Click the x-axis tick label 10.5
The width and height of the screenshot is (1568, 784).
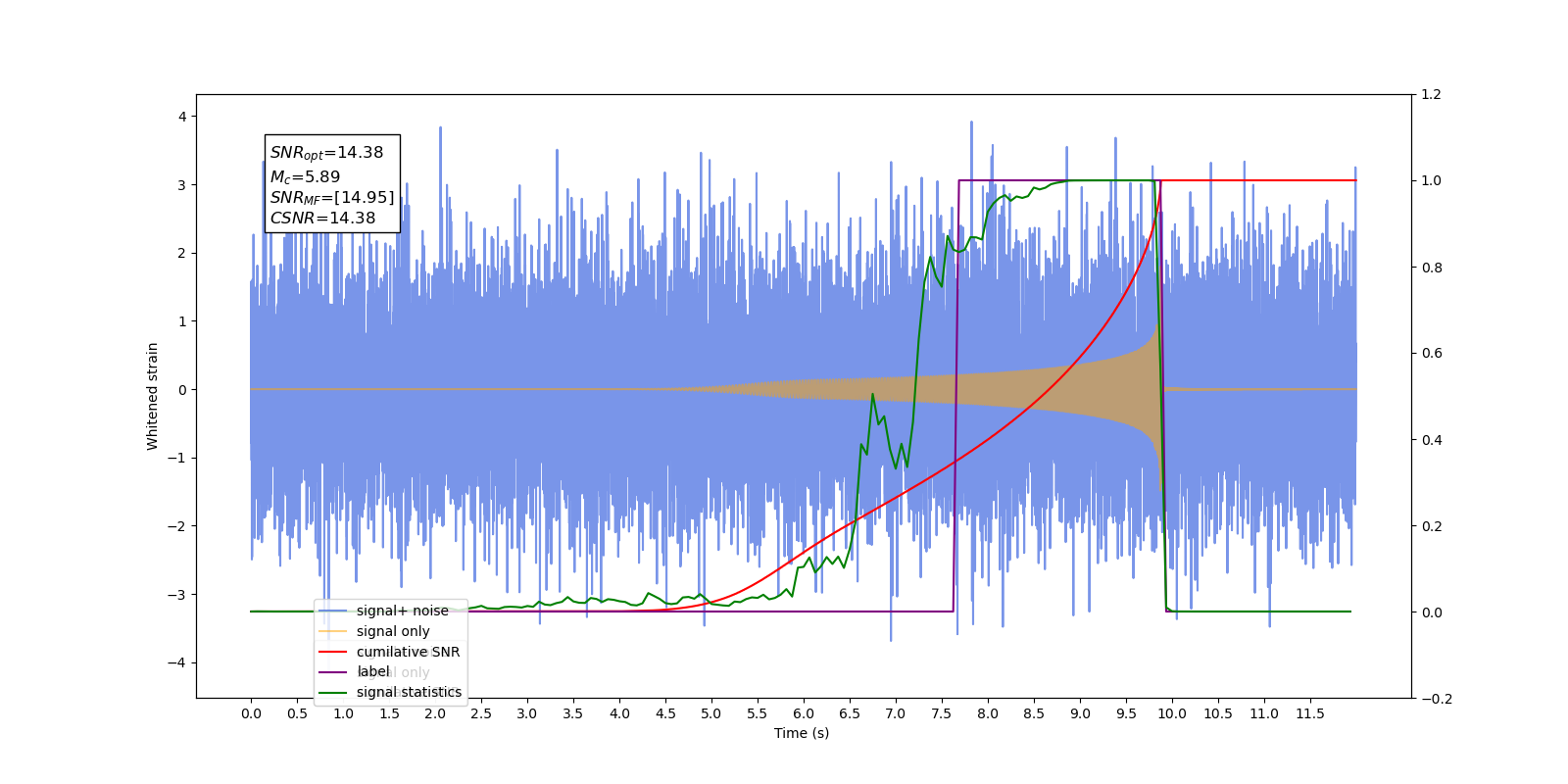tap(1218, 713)
